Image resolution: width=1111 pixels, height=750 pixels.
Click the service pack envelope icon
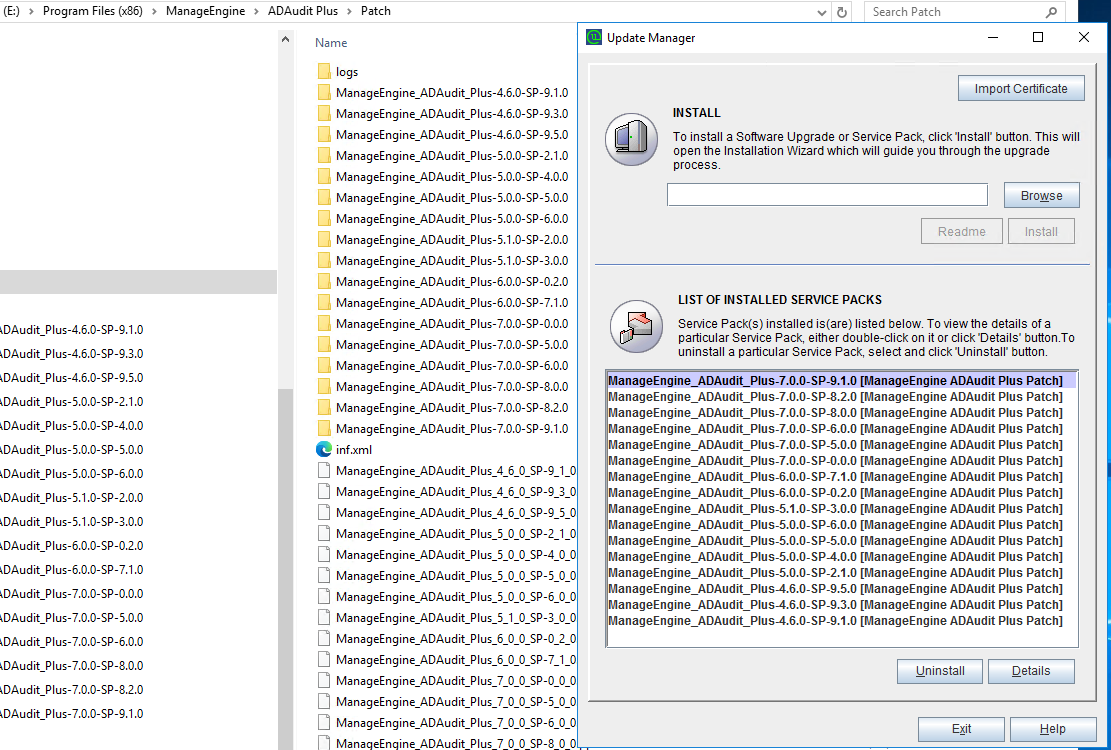636,327
